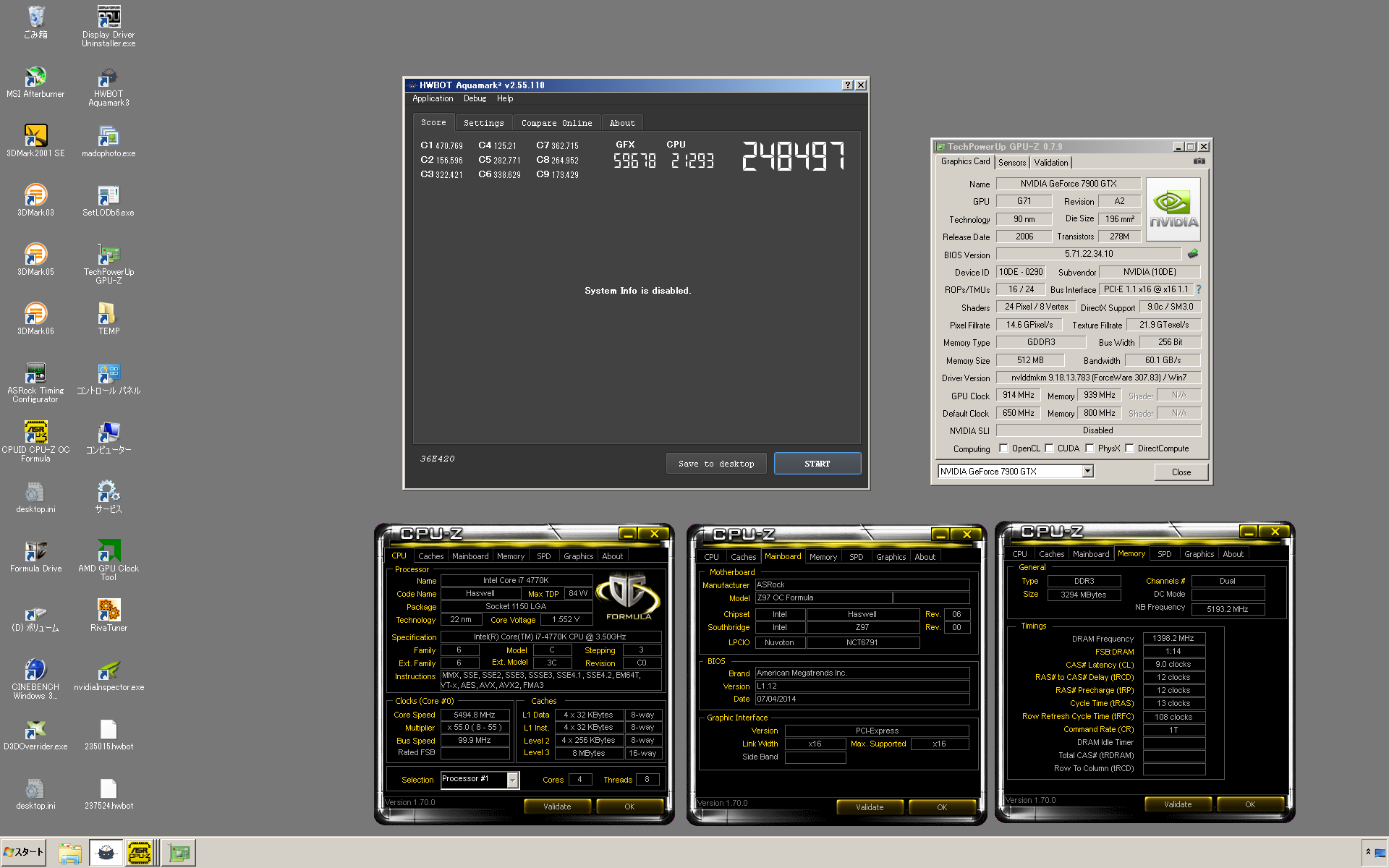Click Validate in first CPU-Z window
This screenshot has width=1389, height=868.
click(557, 807)
